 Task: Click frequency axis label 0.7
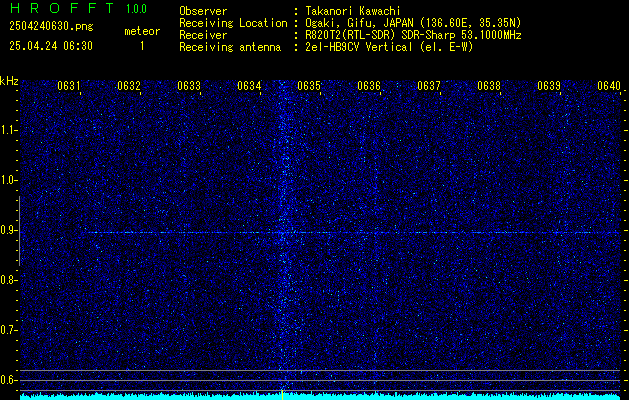pos(8,330)
